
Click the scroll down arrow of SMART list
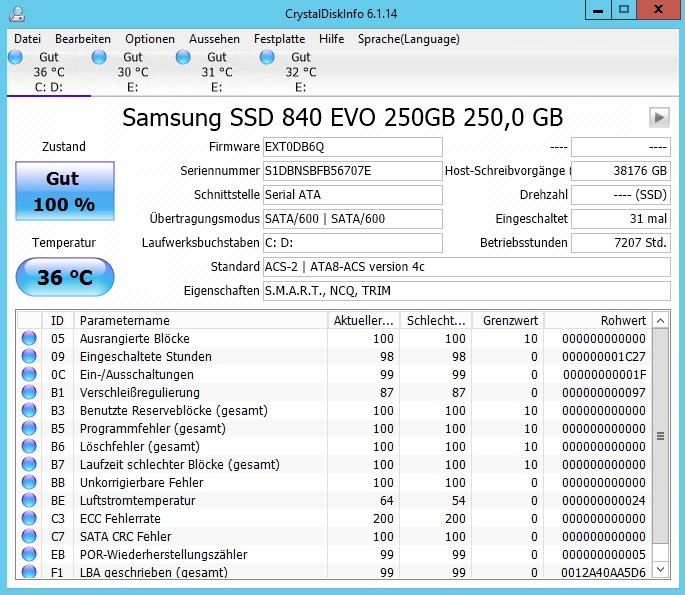click(x=661, y=570)
